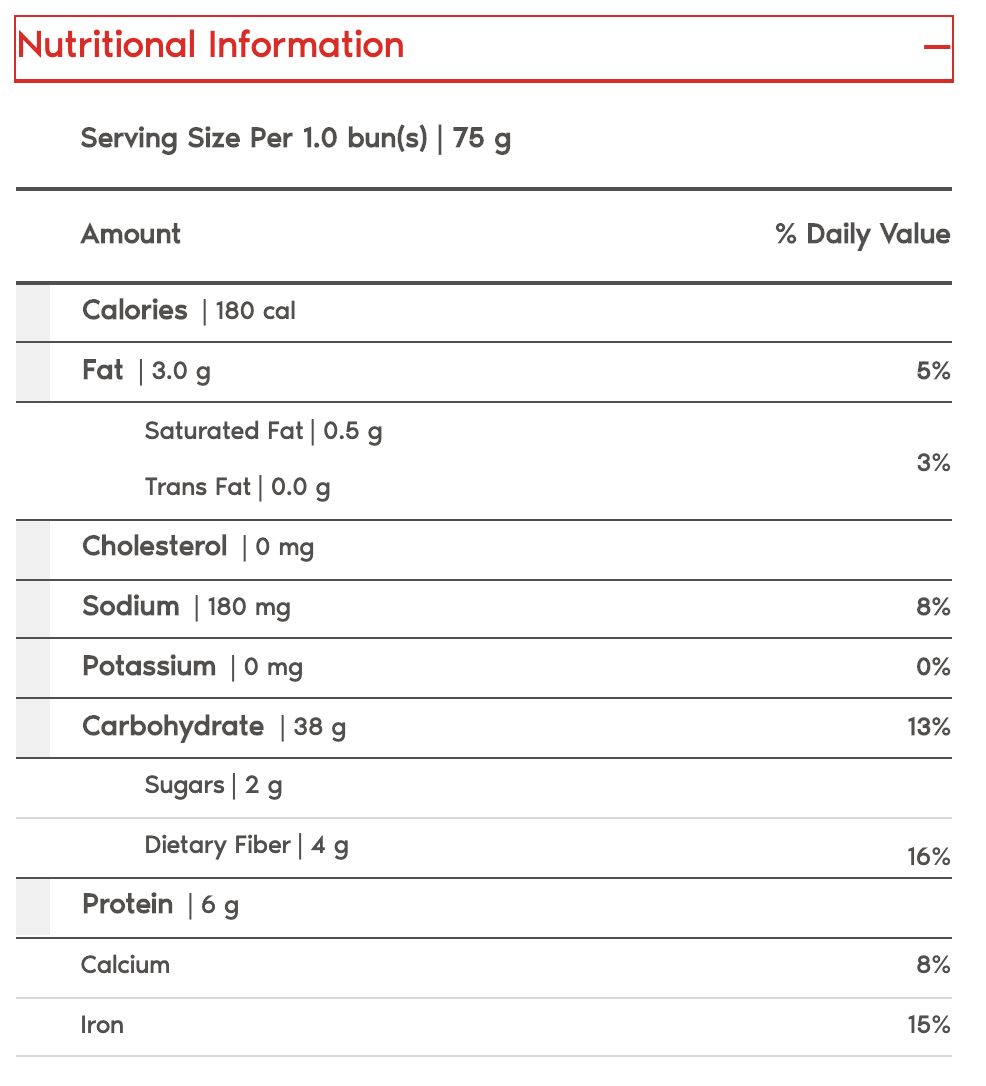The width and height of the screenshot is (986, 1086).
Task: Select the Trans Fat 0.0 g line
Action: click(237, 487)
